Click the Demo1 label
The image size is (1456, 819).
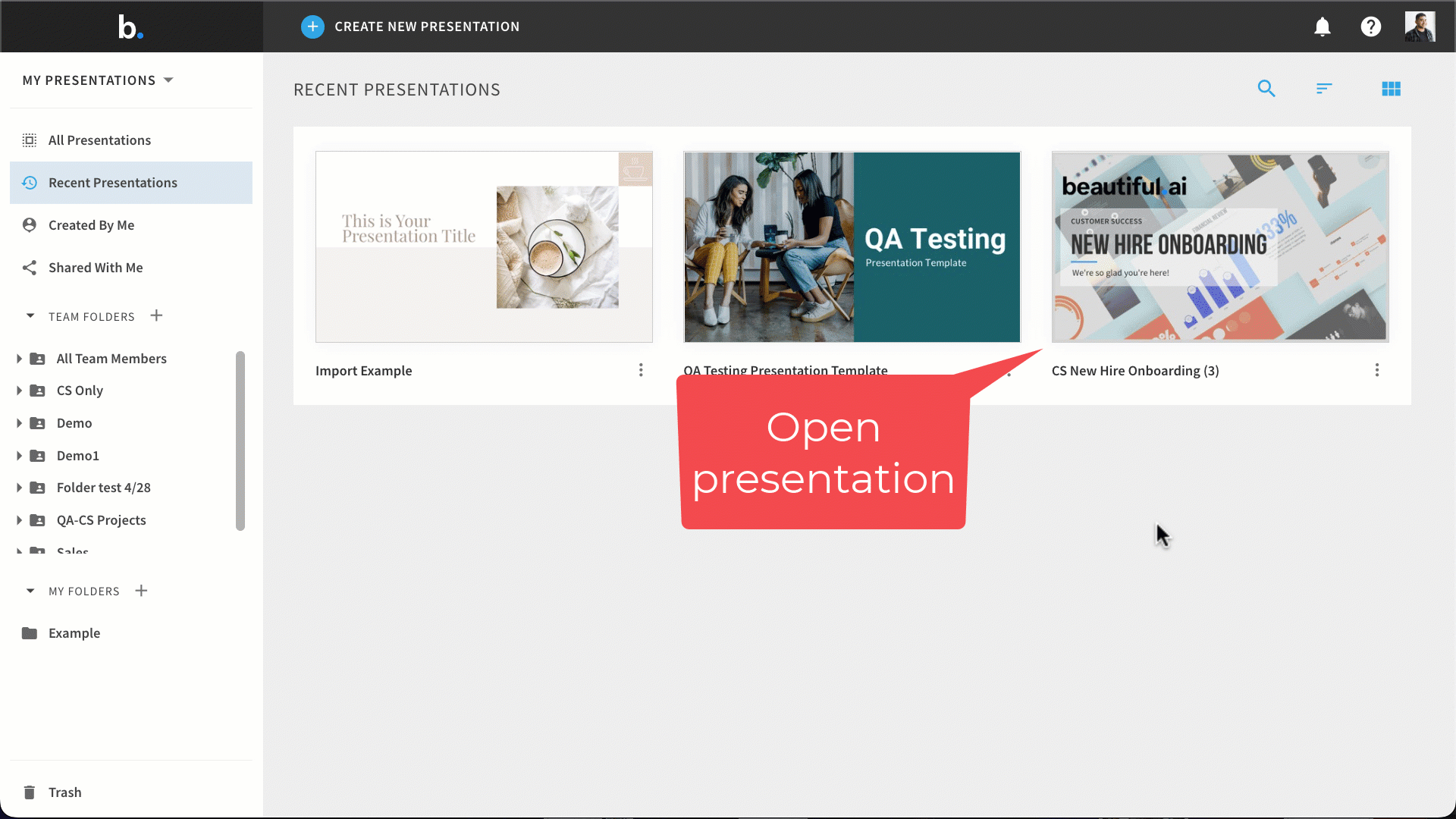78,456
